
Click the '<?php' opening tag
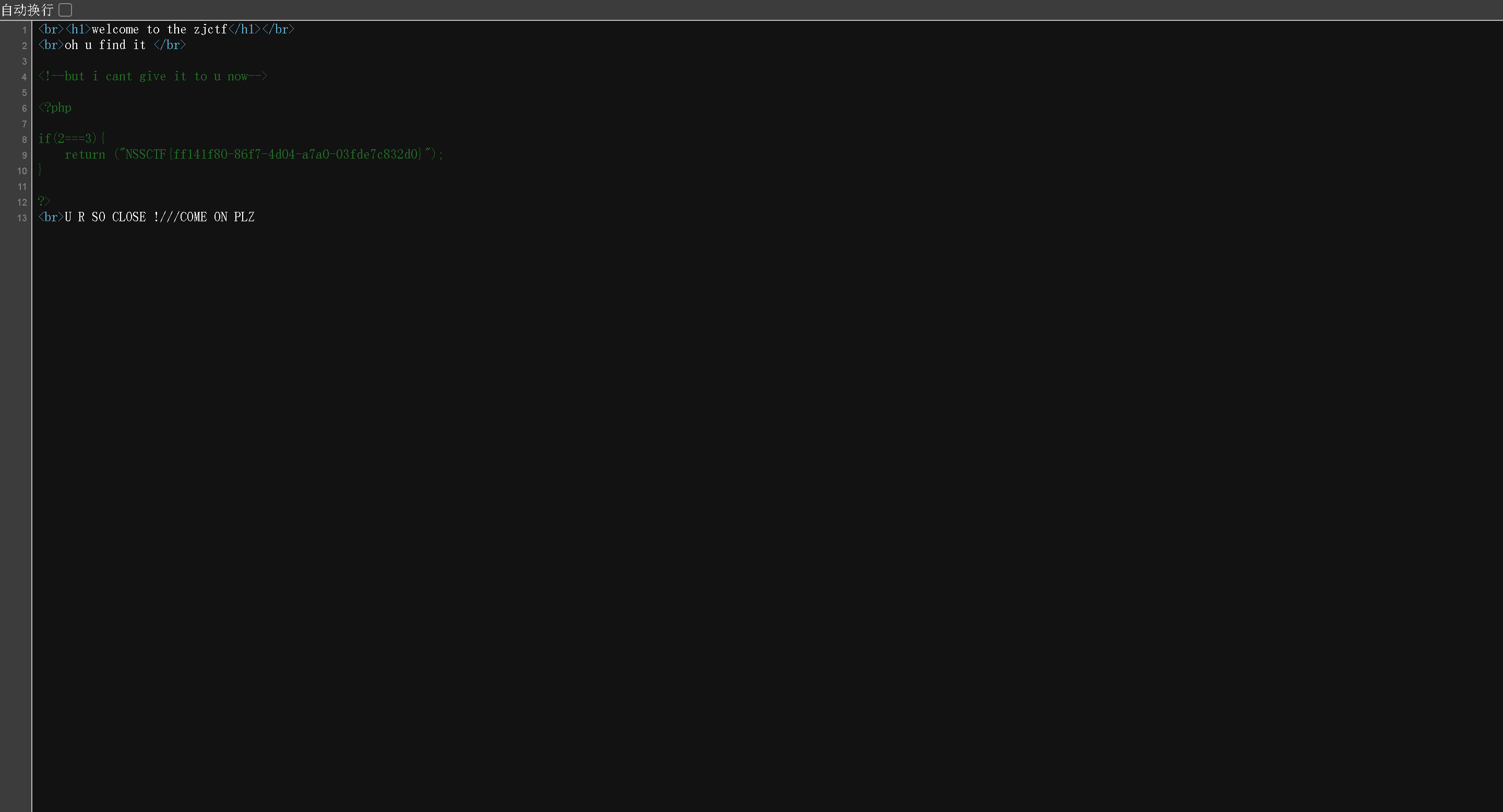(55, 108)
